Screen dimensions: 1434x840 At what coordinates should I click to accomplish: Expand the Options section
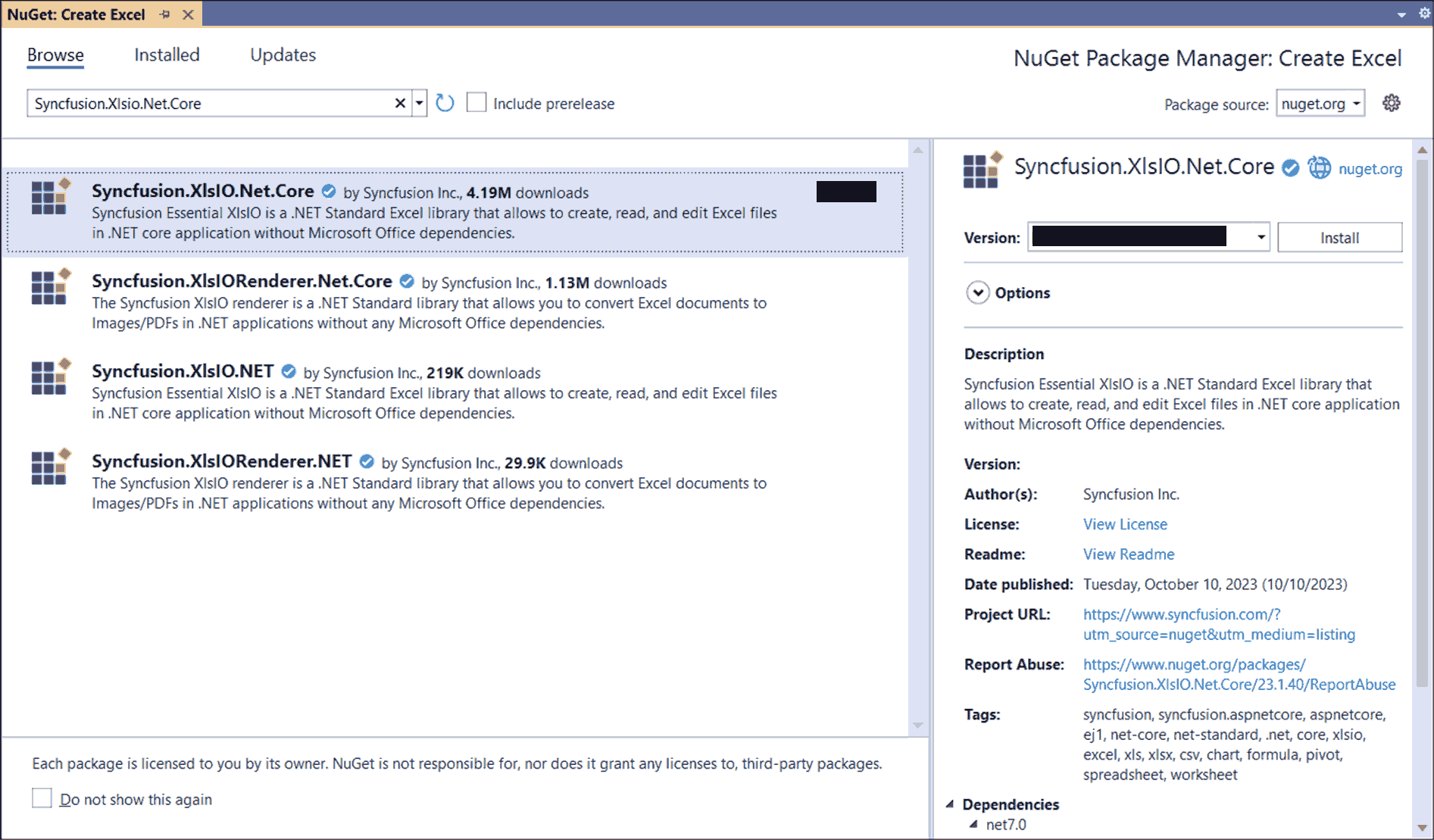(978, 292)
